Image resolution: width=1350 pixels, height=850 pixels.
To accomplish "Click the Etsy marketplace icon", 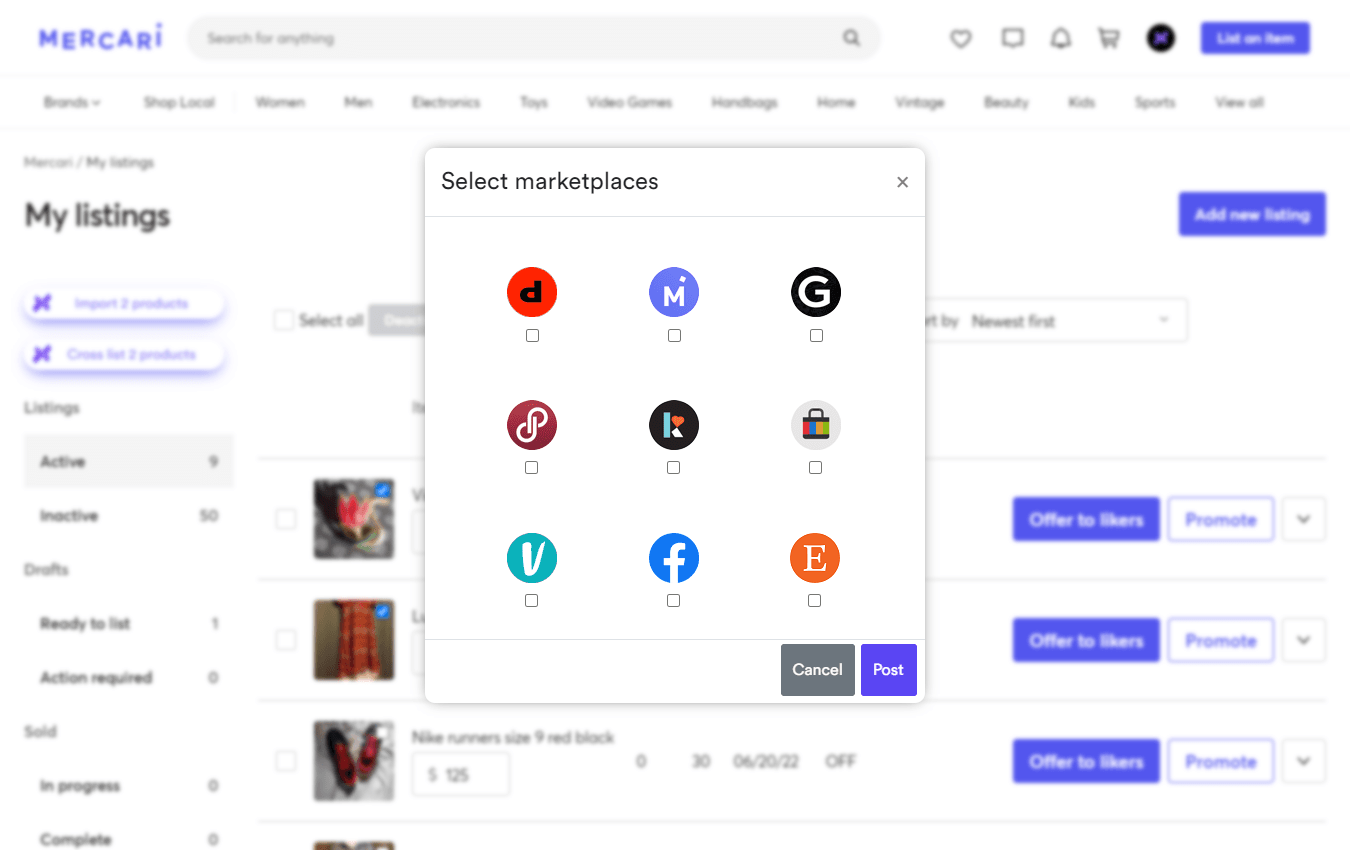I will (815, 558).
